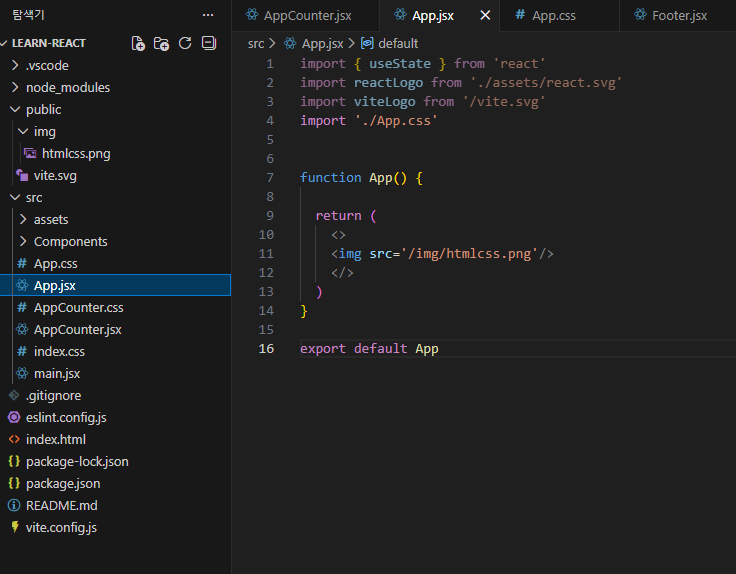The width and height of the screenshot is (736, 574).
Task: Switch to the Footer.jsx tab
Action: point(678,15)
